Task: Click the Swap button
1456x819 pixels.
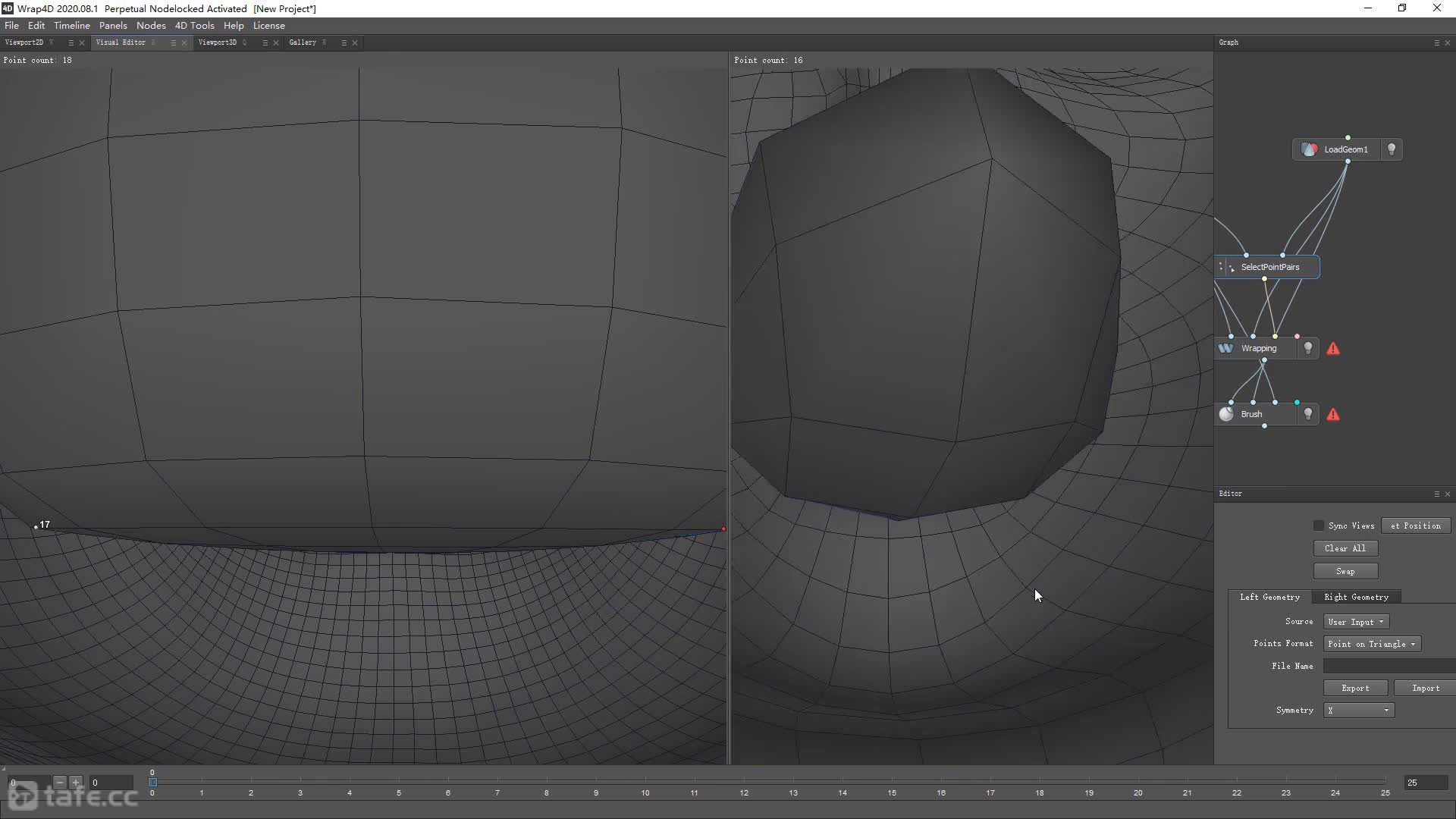Action: pos(1345,571)
